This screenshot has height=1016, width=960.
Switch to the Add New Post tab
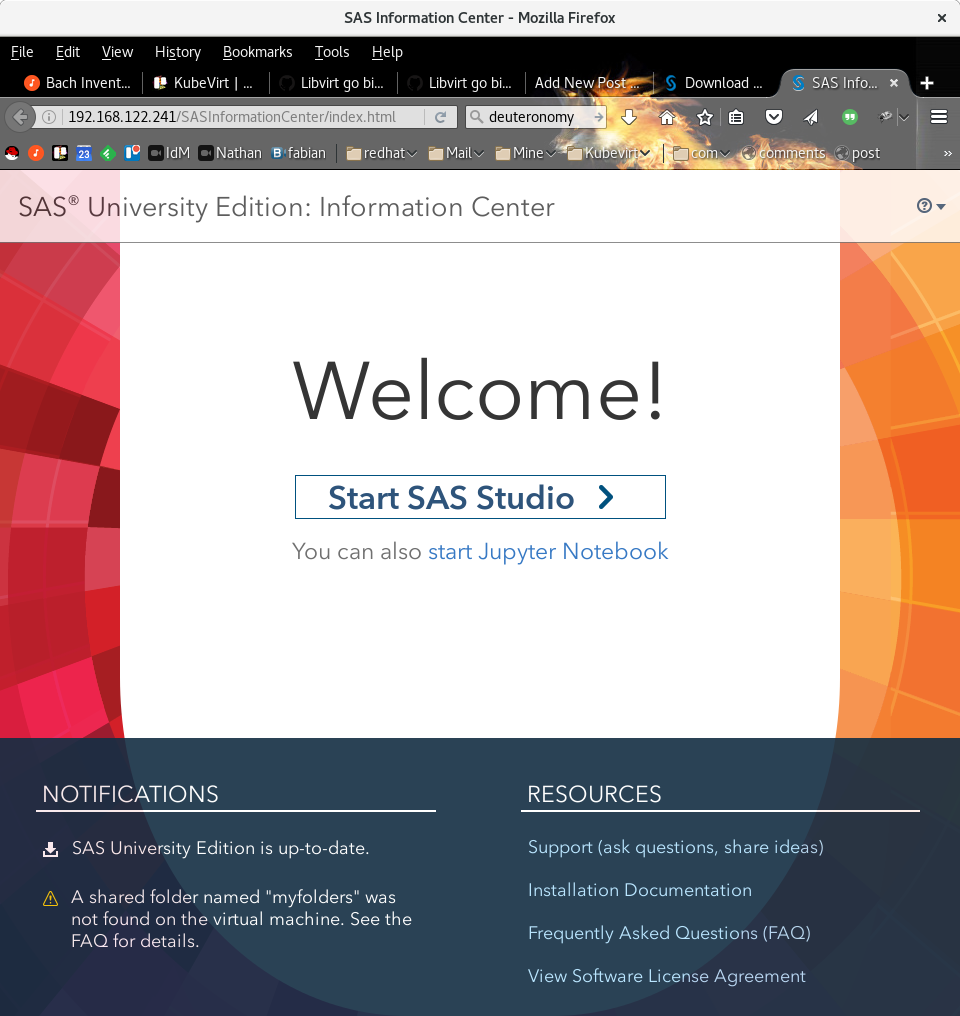pos(588,83)
